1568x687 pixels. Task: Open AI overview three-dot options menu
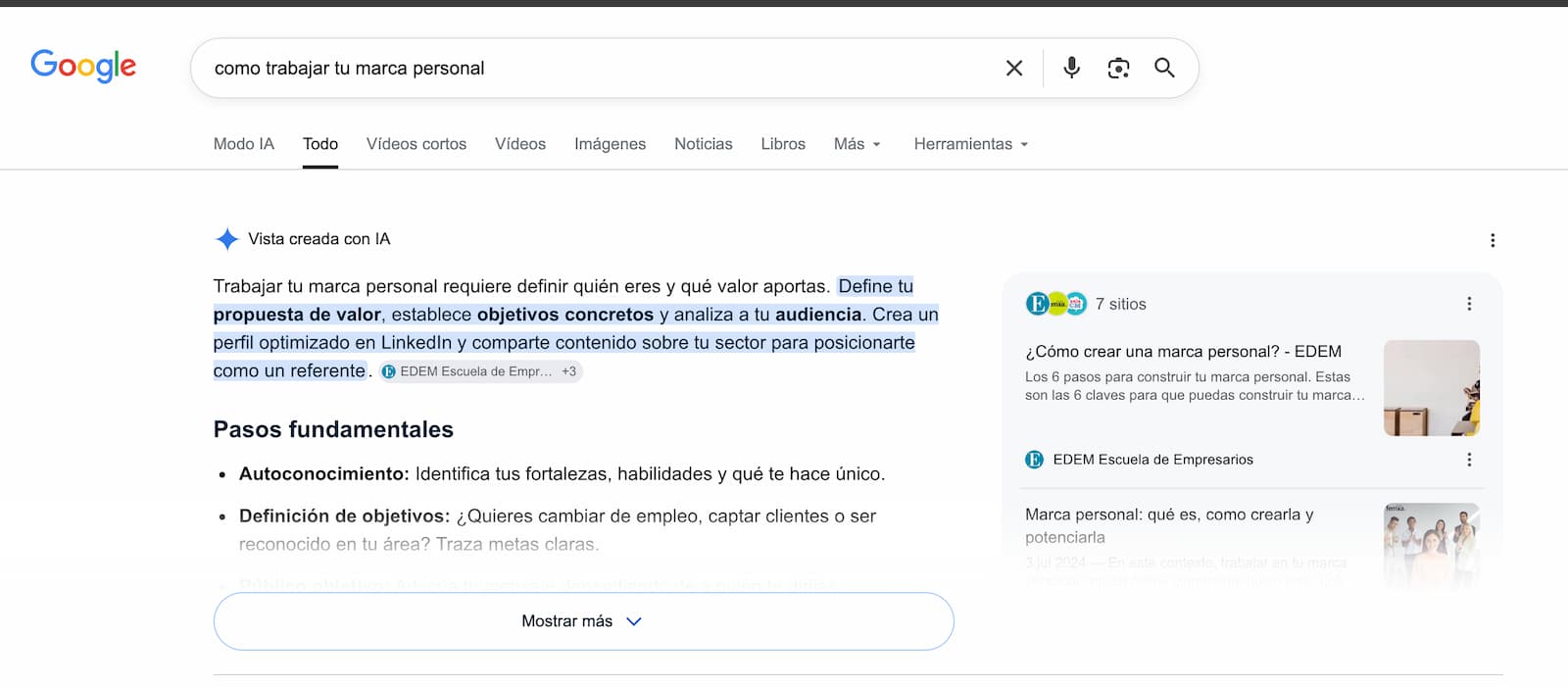(x=1493, y=240)
